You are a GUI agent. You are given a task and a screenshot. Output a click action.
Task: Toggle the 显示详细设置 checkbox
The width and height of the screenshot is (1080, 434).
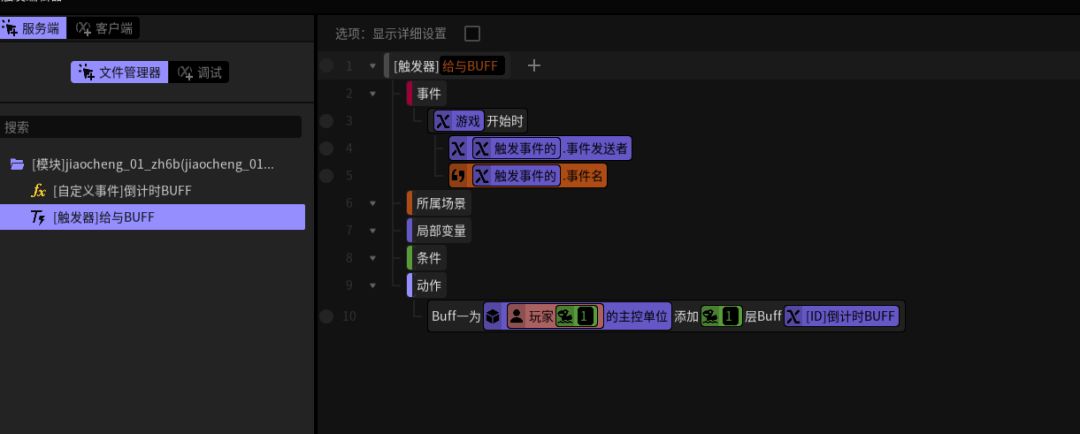tap(472, 33)
